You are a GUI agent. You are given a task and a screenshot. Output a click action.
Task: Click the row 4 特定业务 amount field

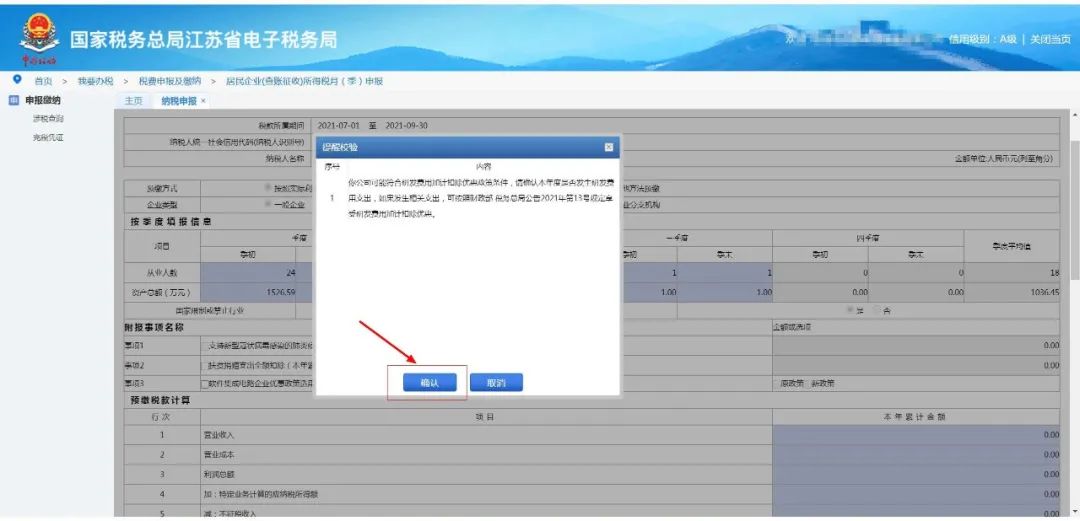tap(916, 494)
